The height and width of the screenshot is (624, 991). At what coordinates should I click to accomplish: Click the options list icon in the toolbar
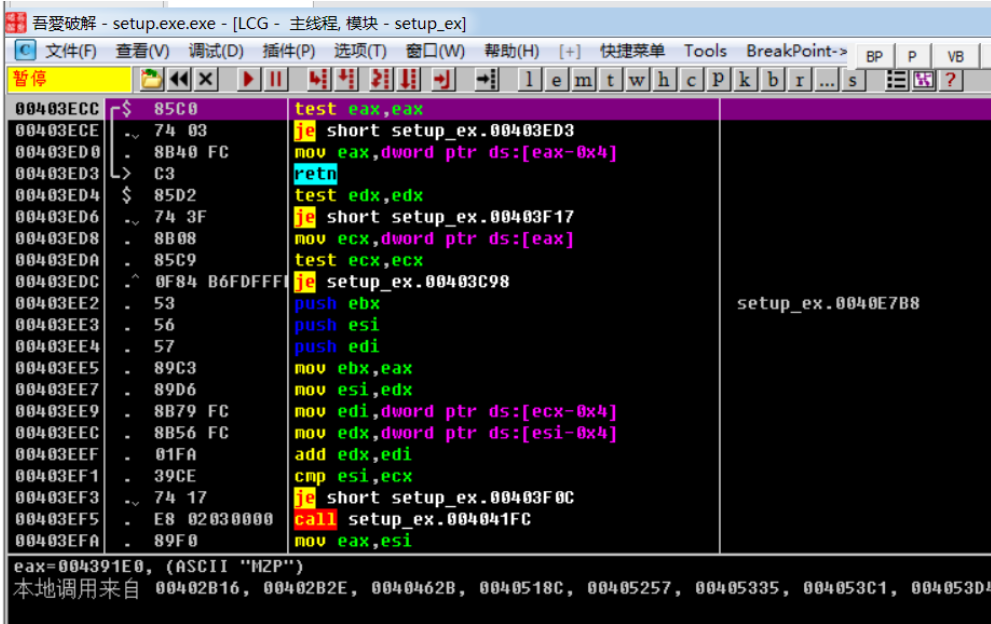[896, 80]
